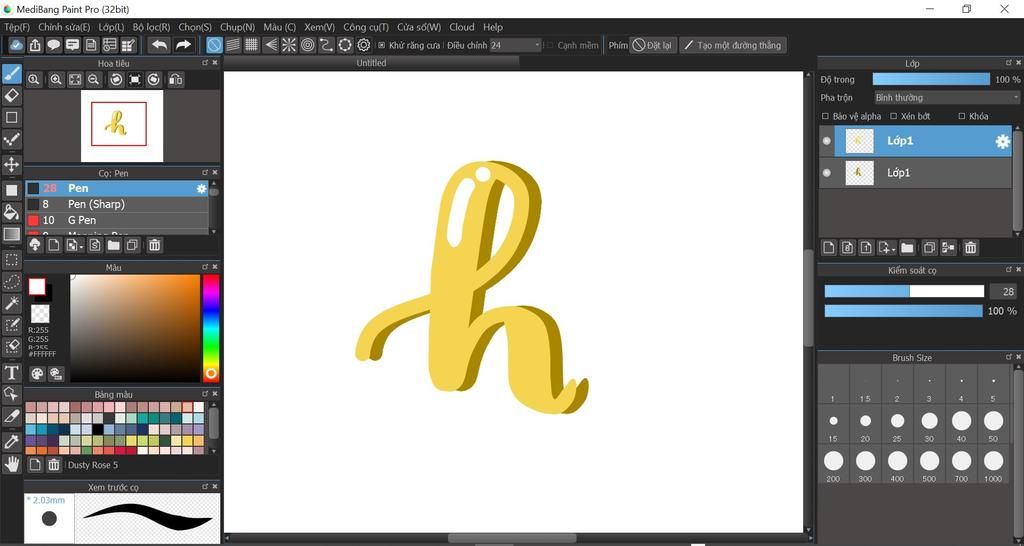Screen dimensions: 1024x546
Task: Turn off snap with the circle-slash icon
Action: pos(214,45)
